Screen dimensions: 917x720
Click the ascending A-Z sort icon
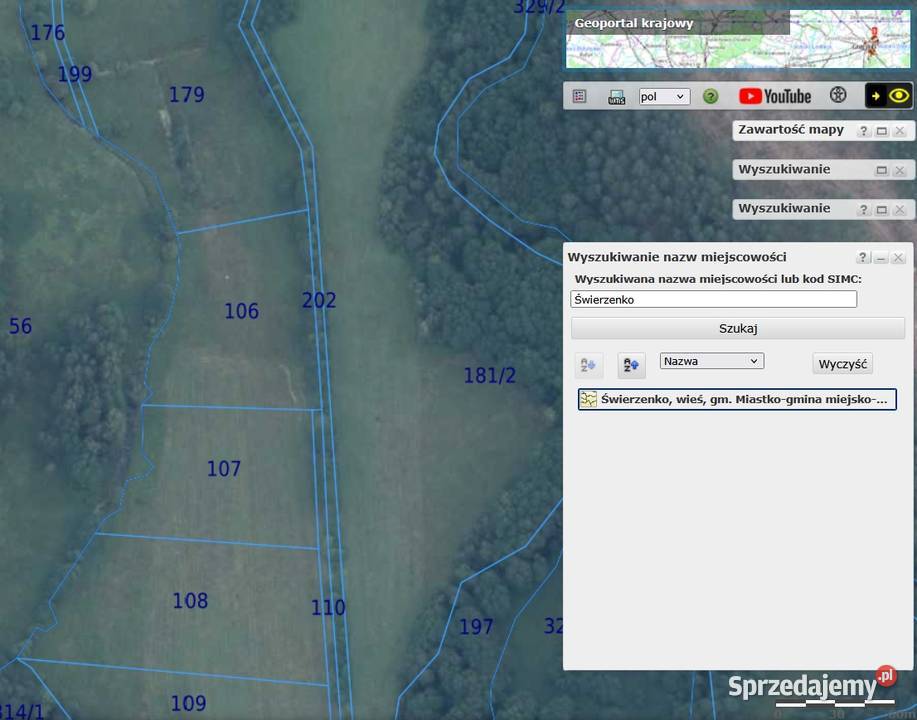pyautogui.click(x=588, y=365)
